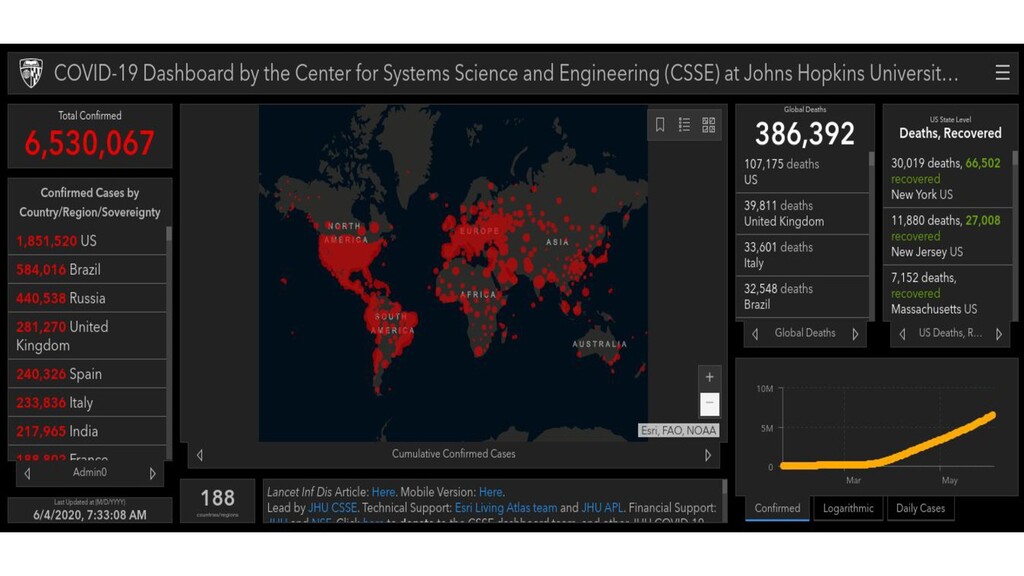The height and width of the screenshot is (576, 1024).
Task: Click the 32,548 deaths Brazil entry
Action: click(803, 296)
